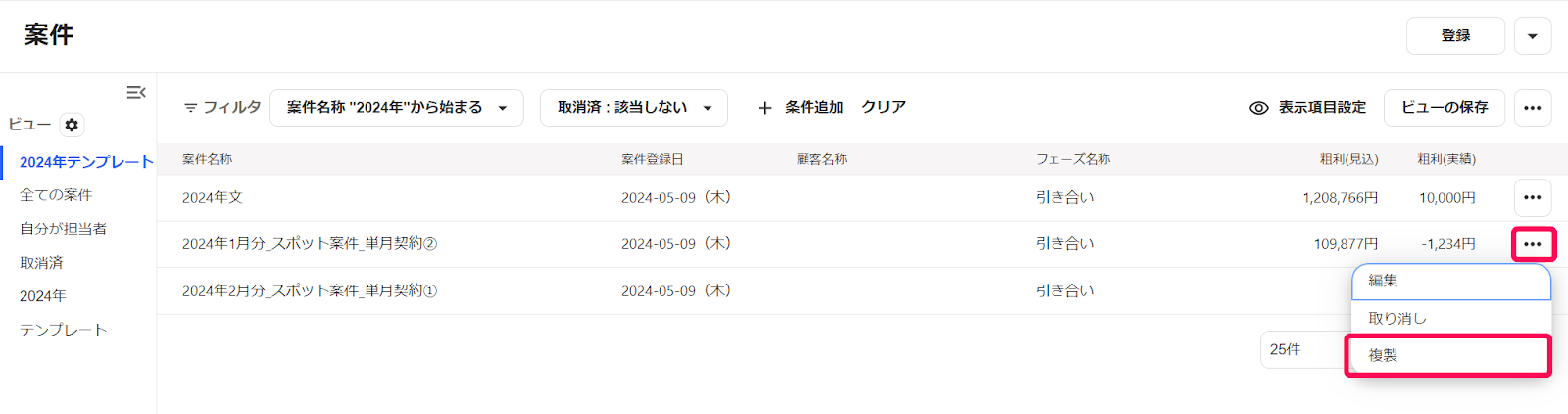The width and height of the screenshot is (1568, 414).
Task: Select the 全ての案件 view
Action: click(x=56, y=195)
